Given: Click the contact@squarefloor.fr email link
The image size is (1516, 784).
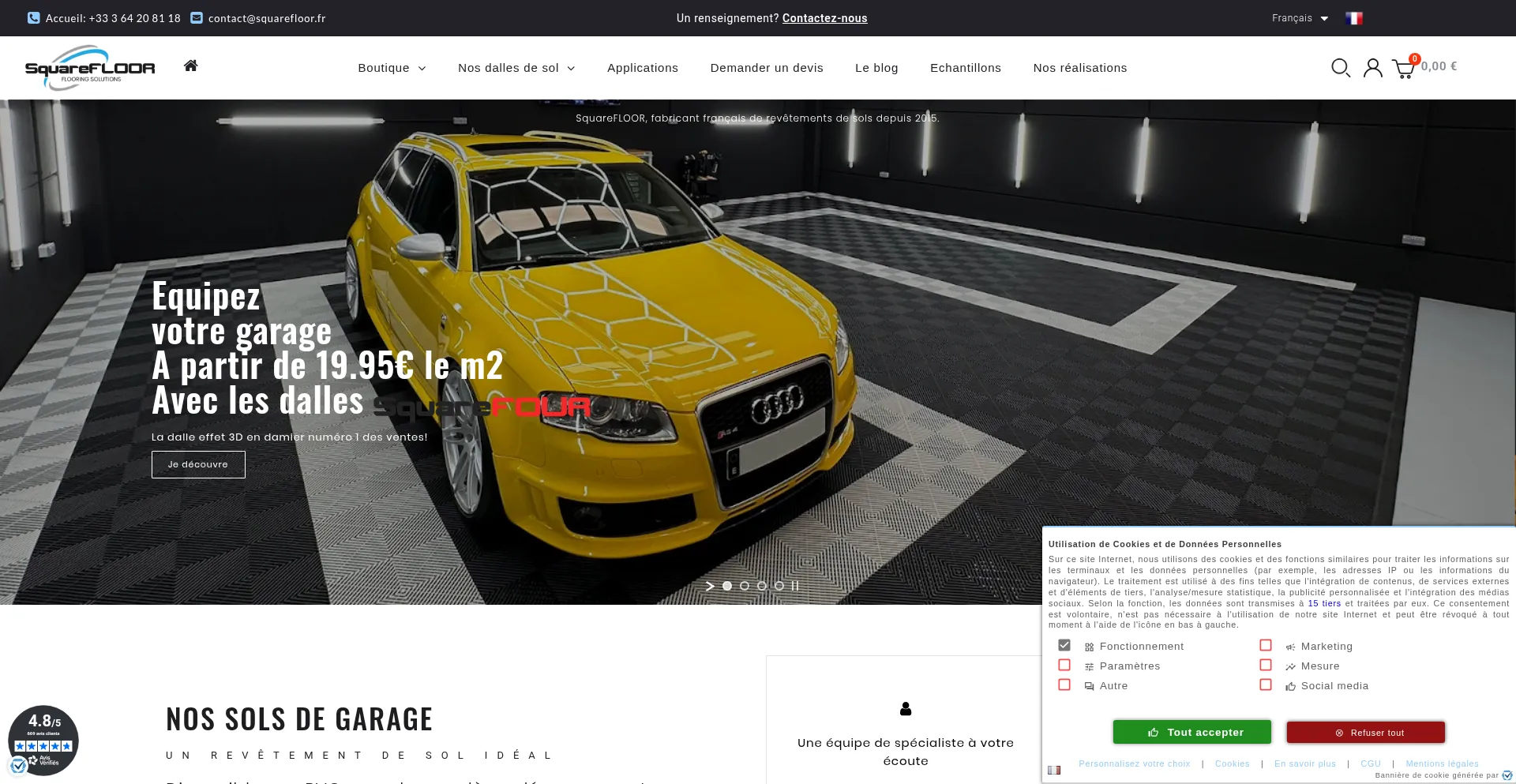Looking at the screenshot, I should (x=267, y=18).
